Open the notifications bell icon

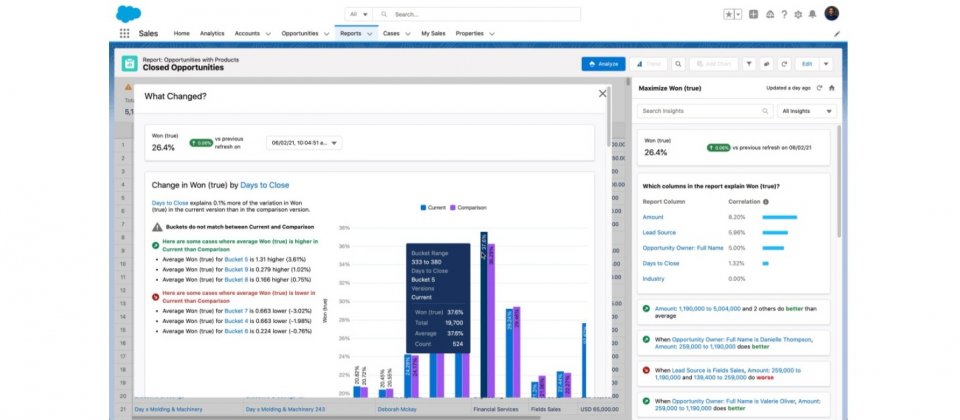[x=812, y=14]
